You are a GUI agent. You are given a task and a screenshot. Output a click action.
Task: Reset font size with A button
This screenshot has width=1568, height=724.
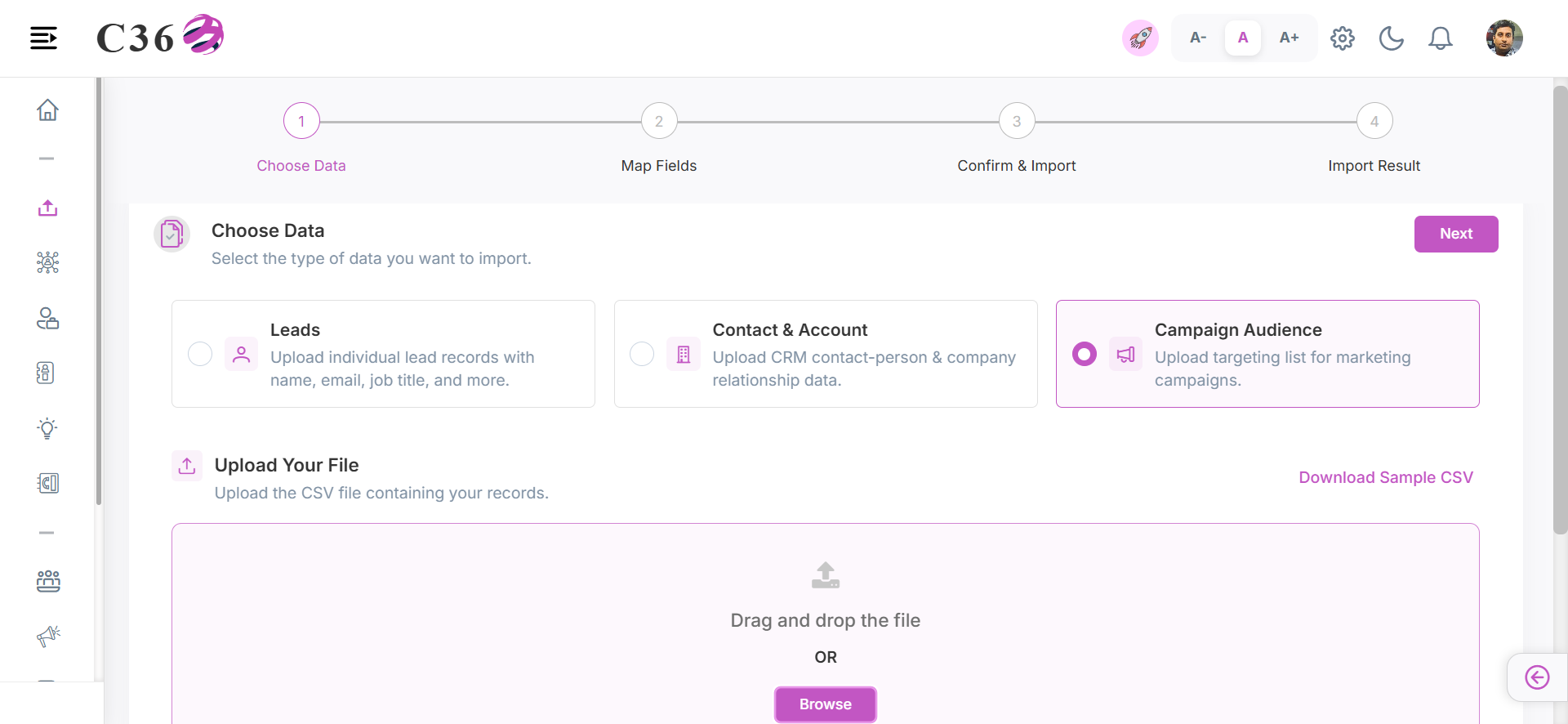pyautogui.click(x=1243, y=38)
